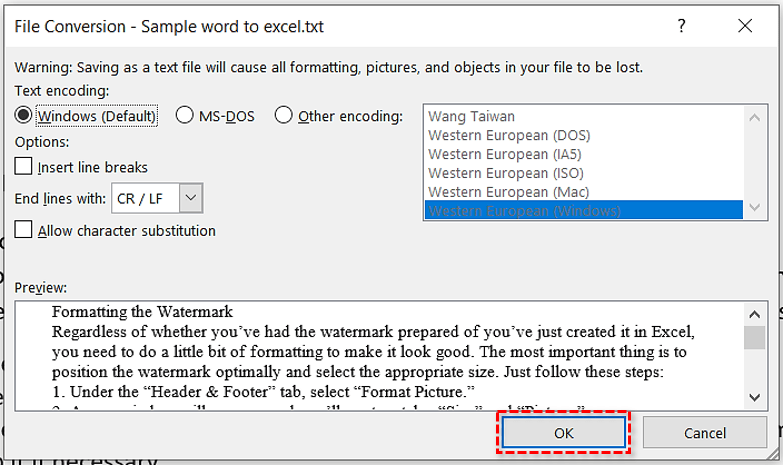Close the File Conversion dialog
This screenshot has height=466, width=783.
click(x=744, y=26)
